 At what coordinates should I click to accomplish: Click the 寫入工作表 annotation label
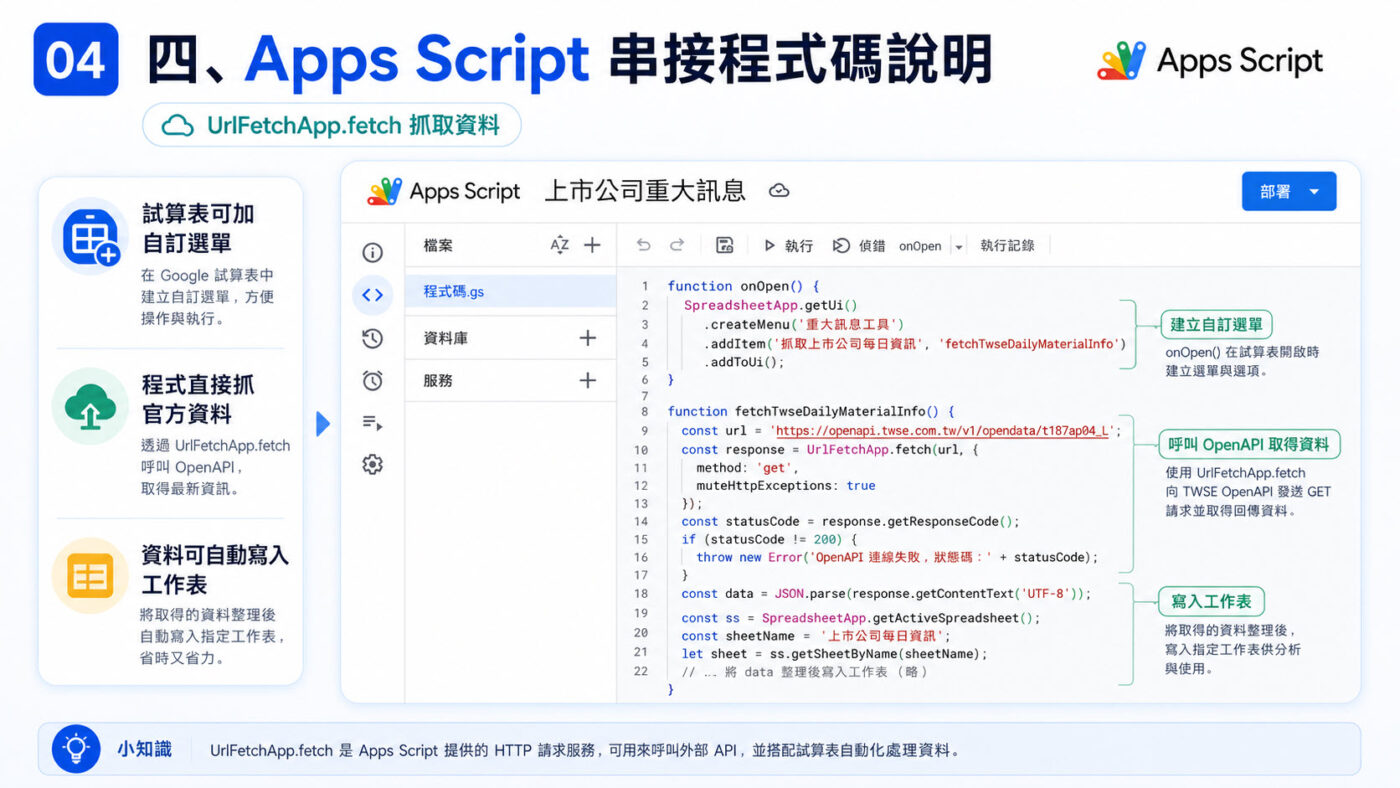coord(1211,601)
